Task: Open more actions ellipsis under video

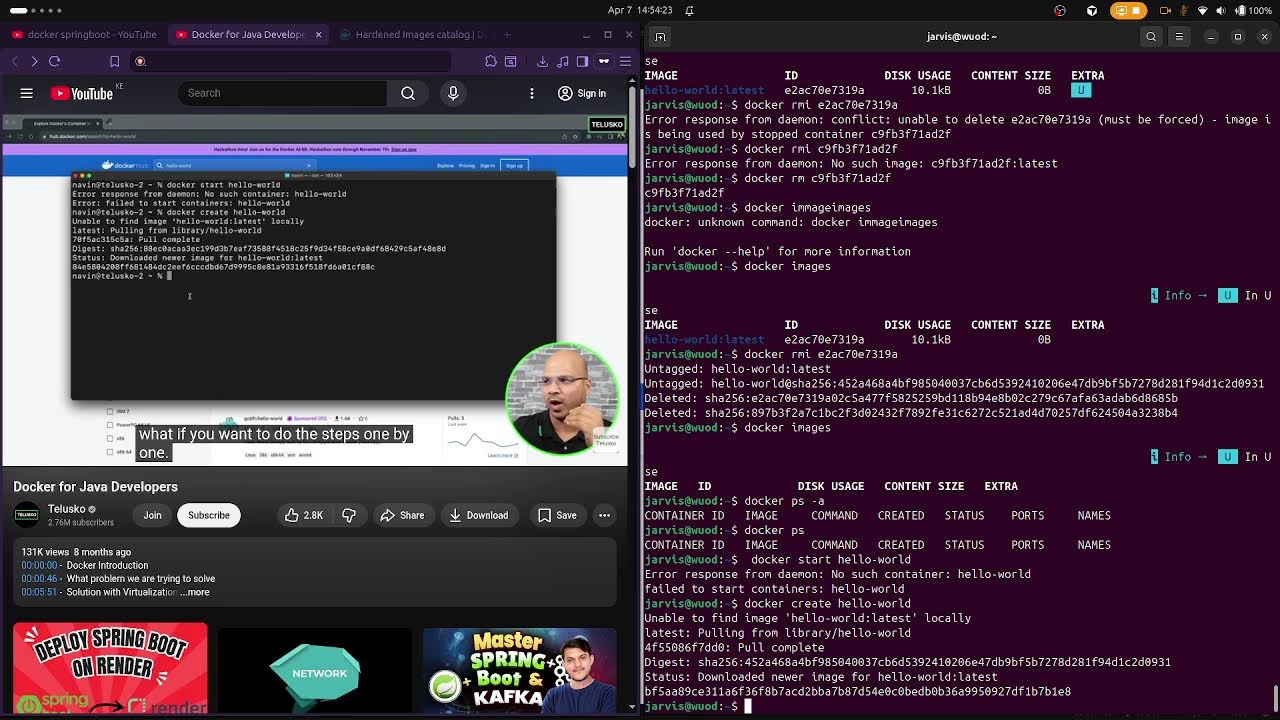Action: pos(604,515)
